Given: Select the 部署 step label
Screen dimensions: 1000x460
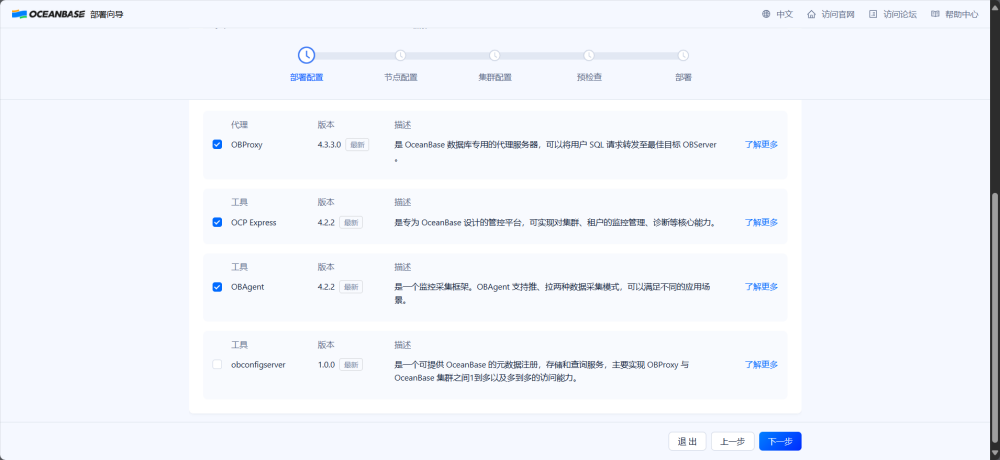Looking at the screenshot, I should click(683, 78).
